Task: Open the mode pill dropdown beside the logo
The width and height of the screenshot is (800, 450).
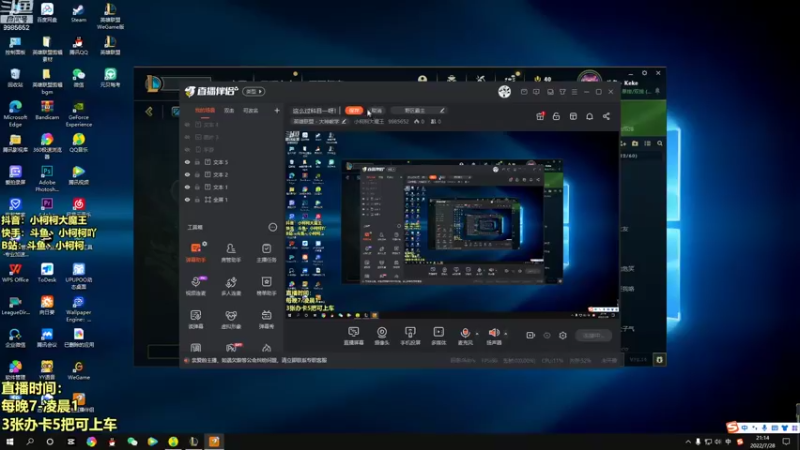Action: pyautogui.click(x=254, y=91)
